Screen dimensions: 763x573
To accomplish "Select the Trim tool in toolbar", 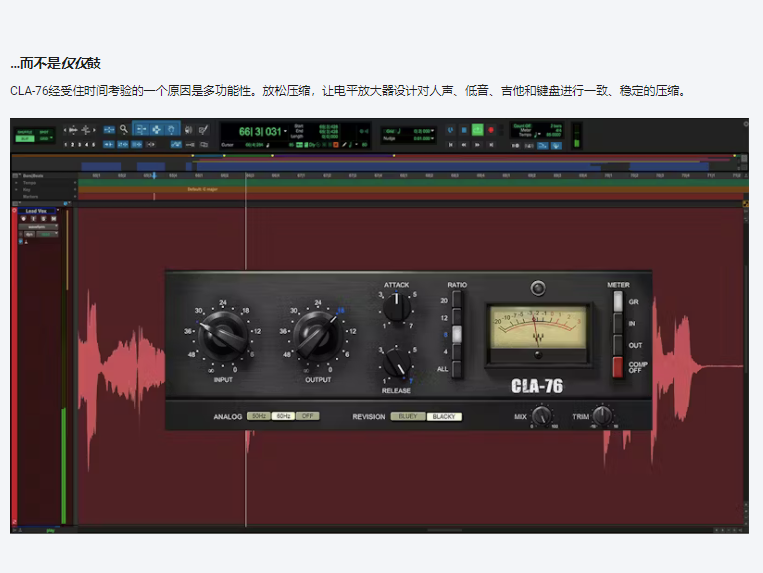I will 141,129.
